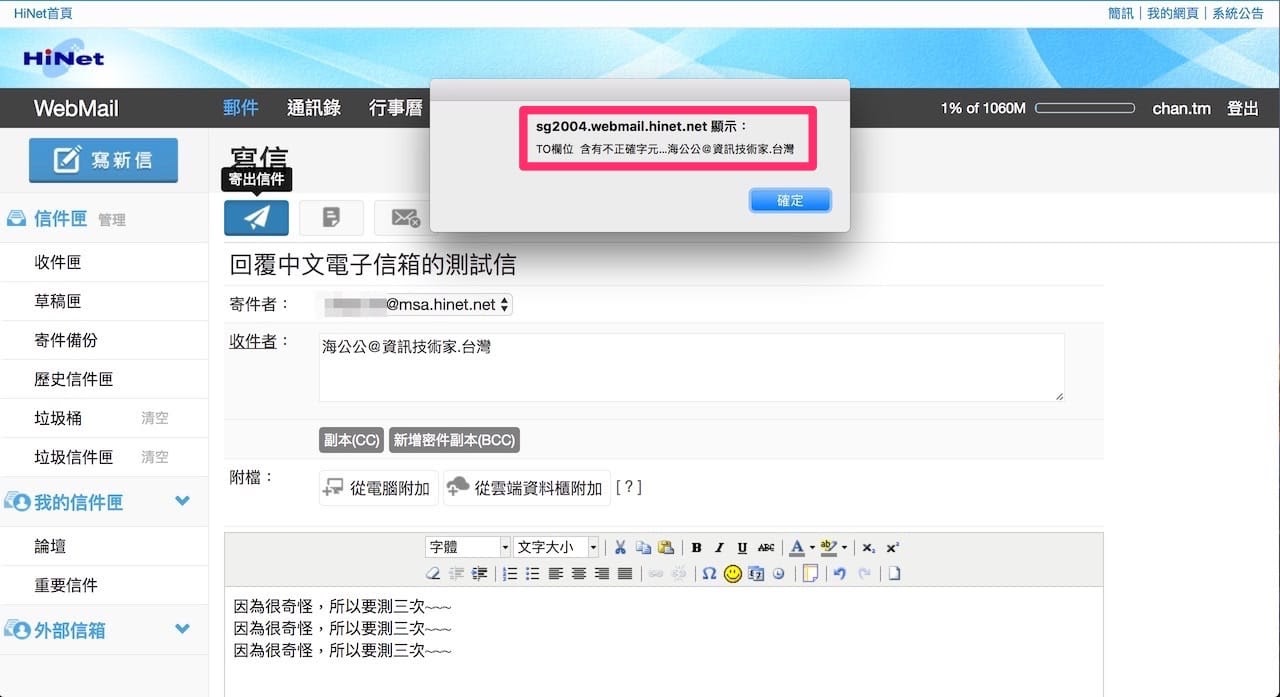The image size is (1280, 697).
Task: Expand the 外部信箱 section
Action: point(182,630)
